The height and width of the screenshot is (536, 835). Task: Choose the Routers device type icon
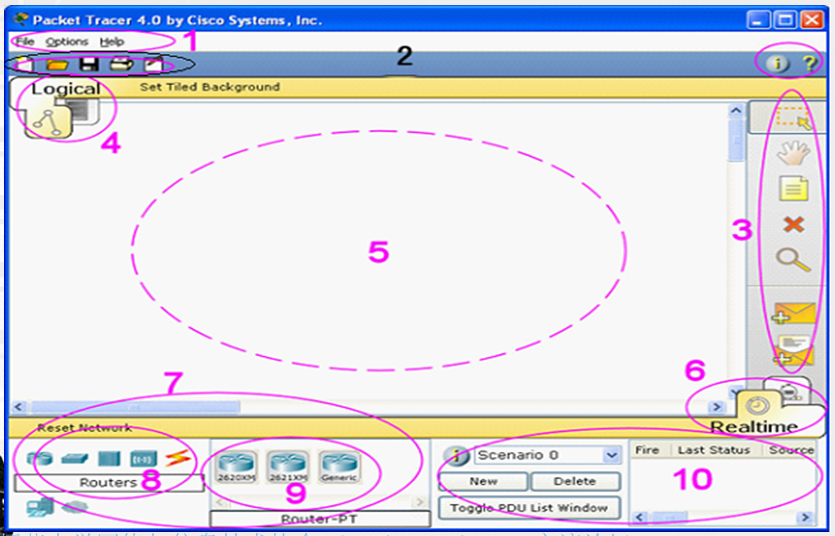tap(40, 458)
